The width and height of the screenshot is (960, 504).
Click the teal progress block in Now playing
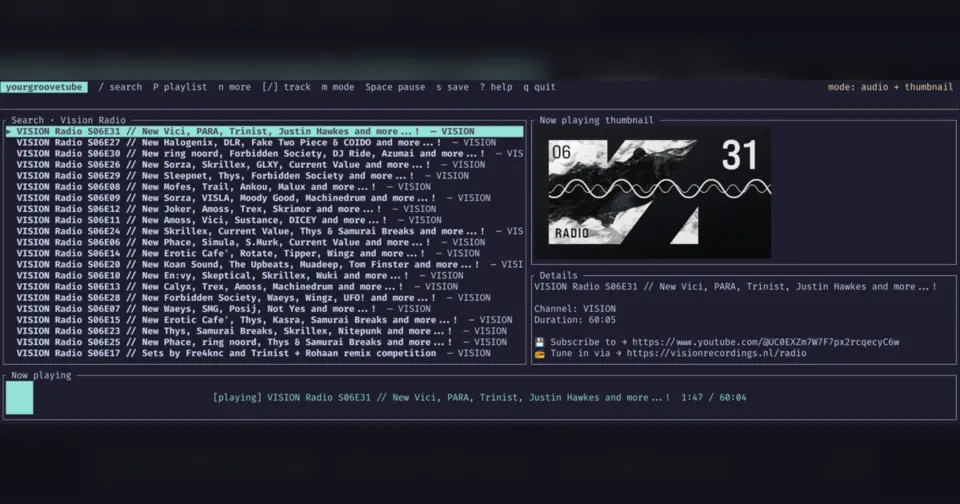[x=20, y=397]
